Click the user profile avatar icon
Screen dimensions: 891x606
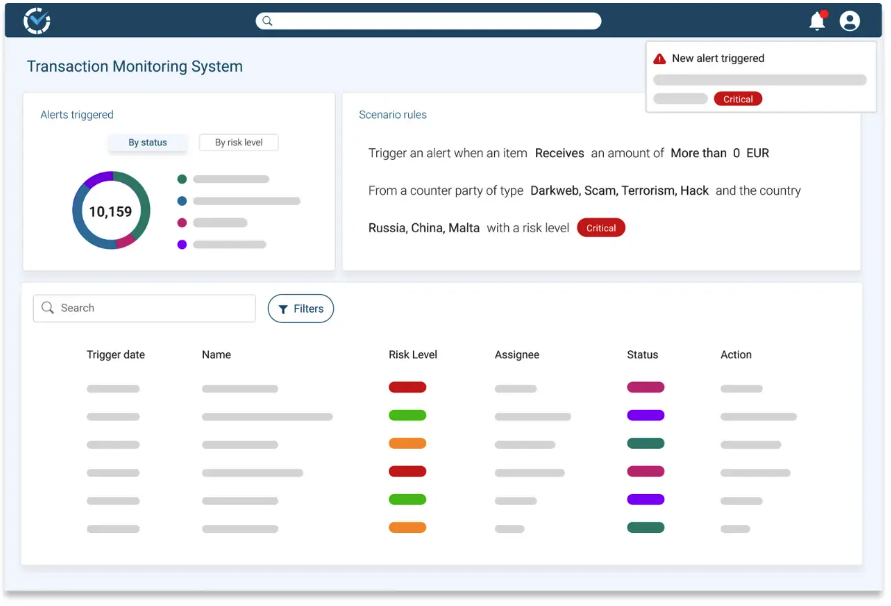click(850, 20)
